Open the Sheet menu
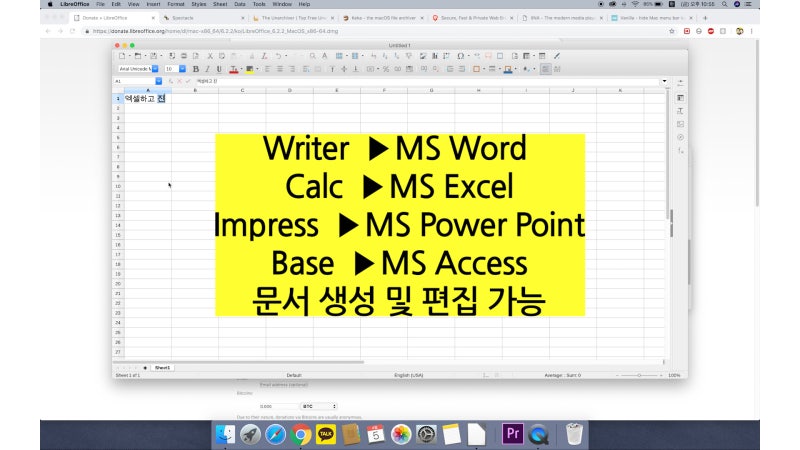Image resolution: width=800 pixels, height=450 pixels. [220, 4]
